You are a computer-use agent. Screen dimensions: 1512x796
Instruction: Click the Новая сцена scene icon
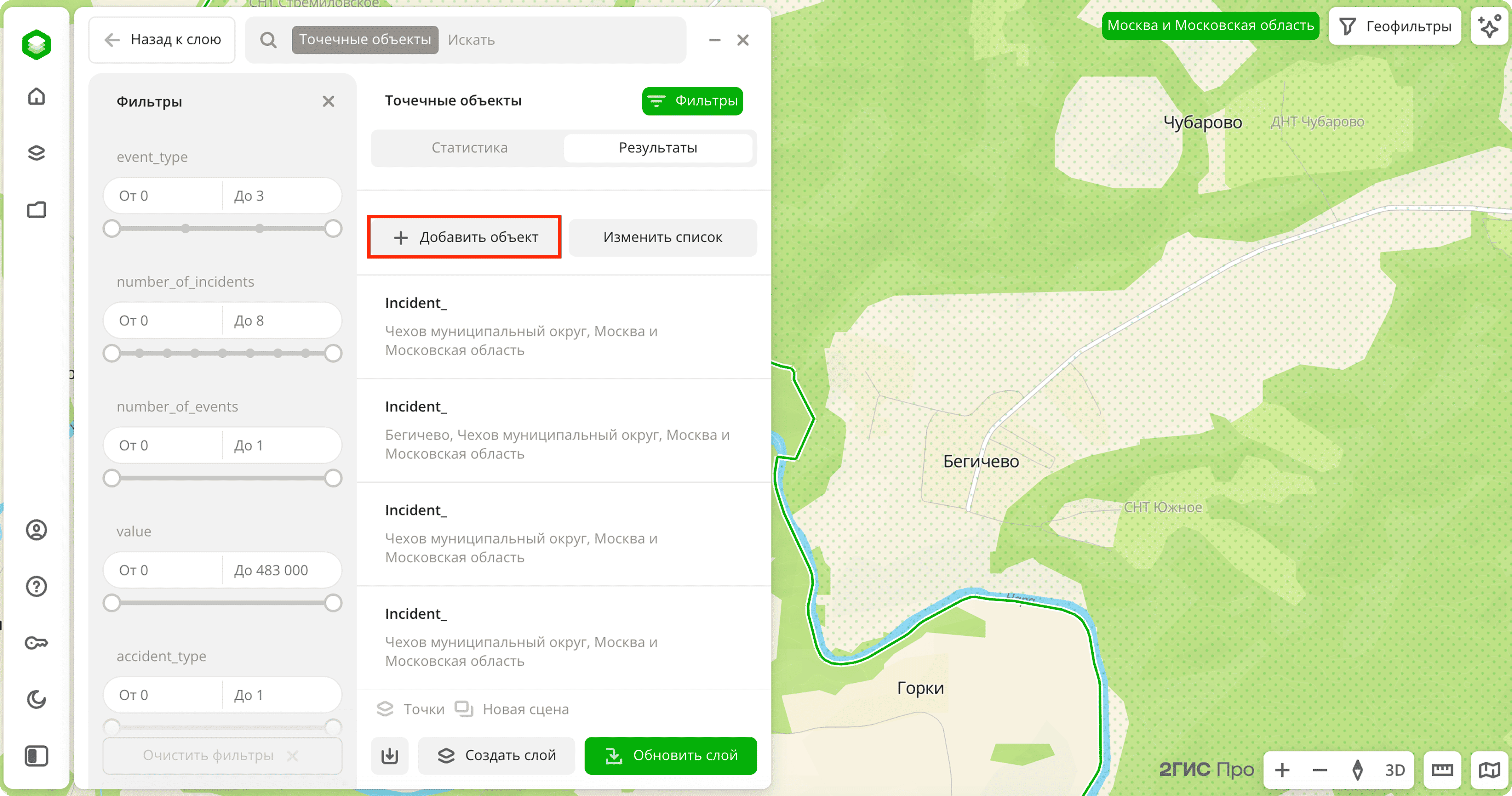tap(464, 709)
